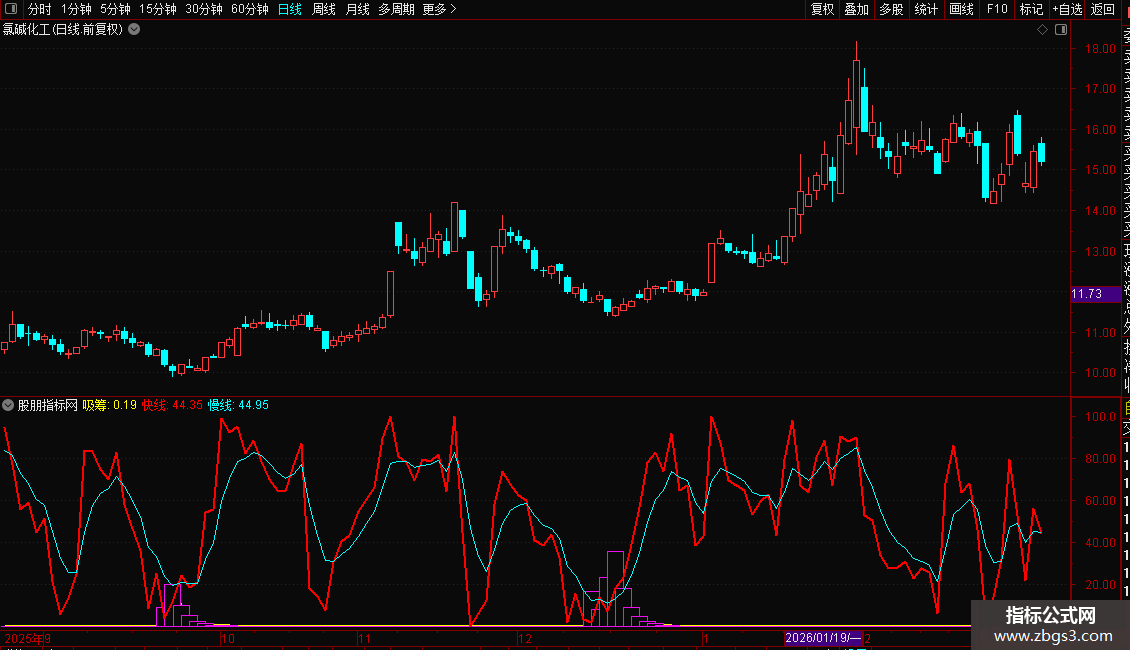This screenshot has width=1130, height=650.
Task: Switch to 分时 chart tab
Action: pyautogui.click(x=39, y=9)
